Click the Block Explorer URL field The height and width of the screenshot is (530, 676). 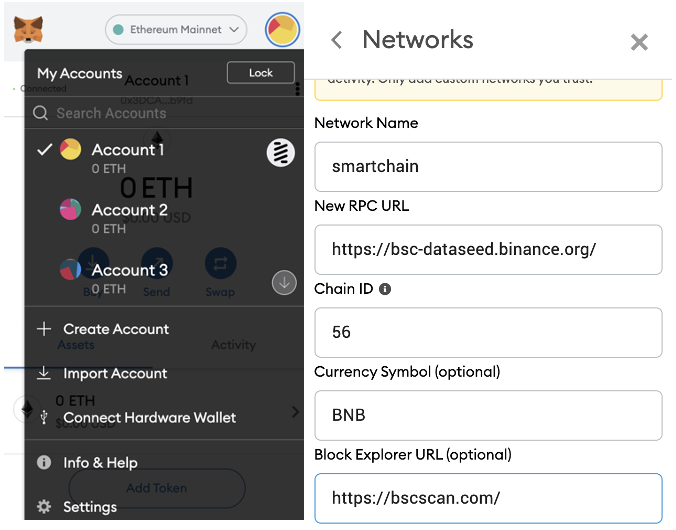tap(488, 498)
